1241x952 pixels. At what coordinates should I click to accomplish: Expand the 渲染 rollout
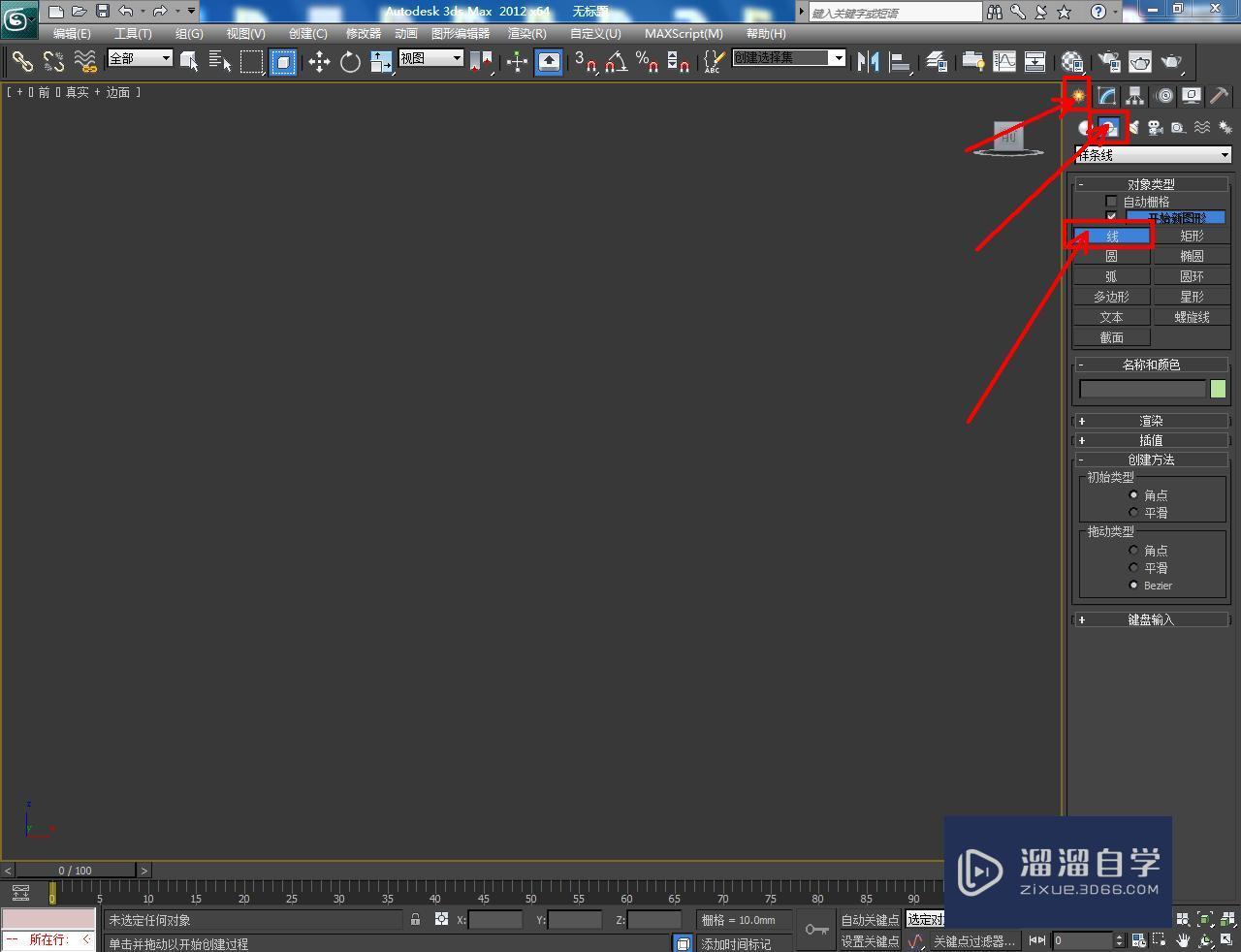pyautogui.click(x=1152, y=421)
